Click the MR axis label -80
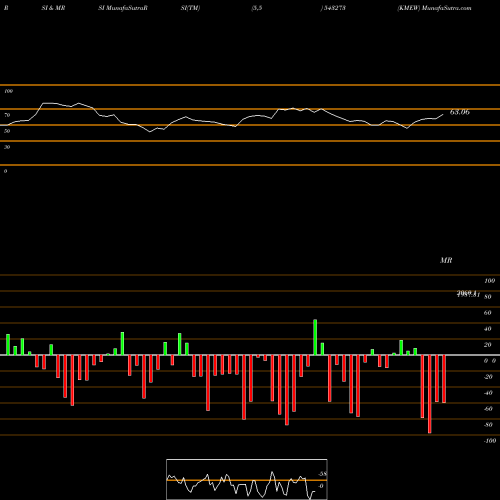The width and height of the screenshot is (500, 500). point(488,425)
